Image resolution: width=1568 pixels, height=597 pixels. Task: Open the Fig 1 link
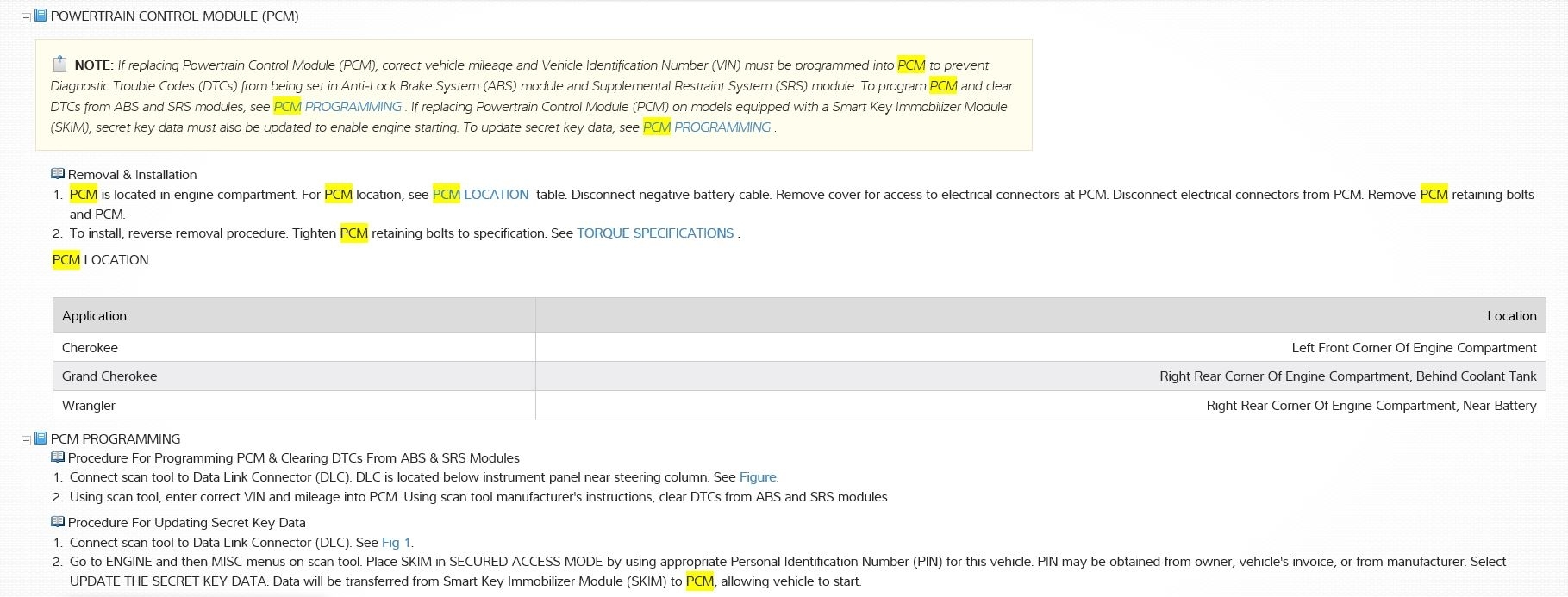tap(396, 543)
